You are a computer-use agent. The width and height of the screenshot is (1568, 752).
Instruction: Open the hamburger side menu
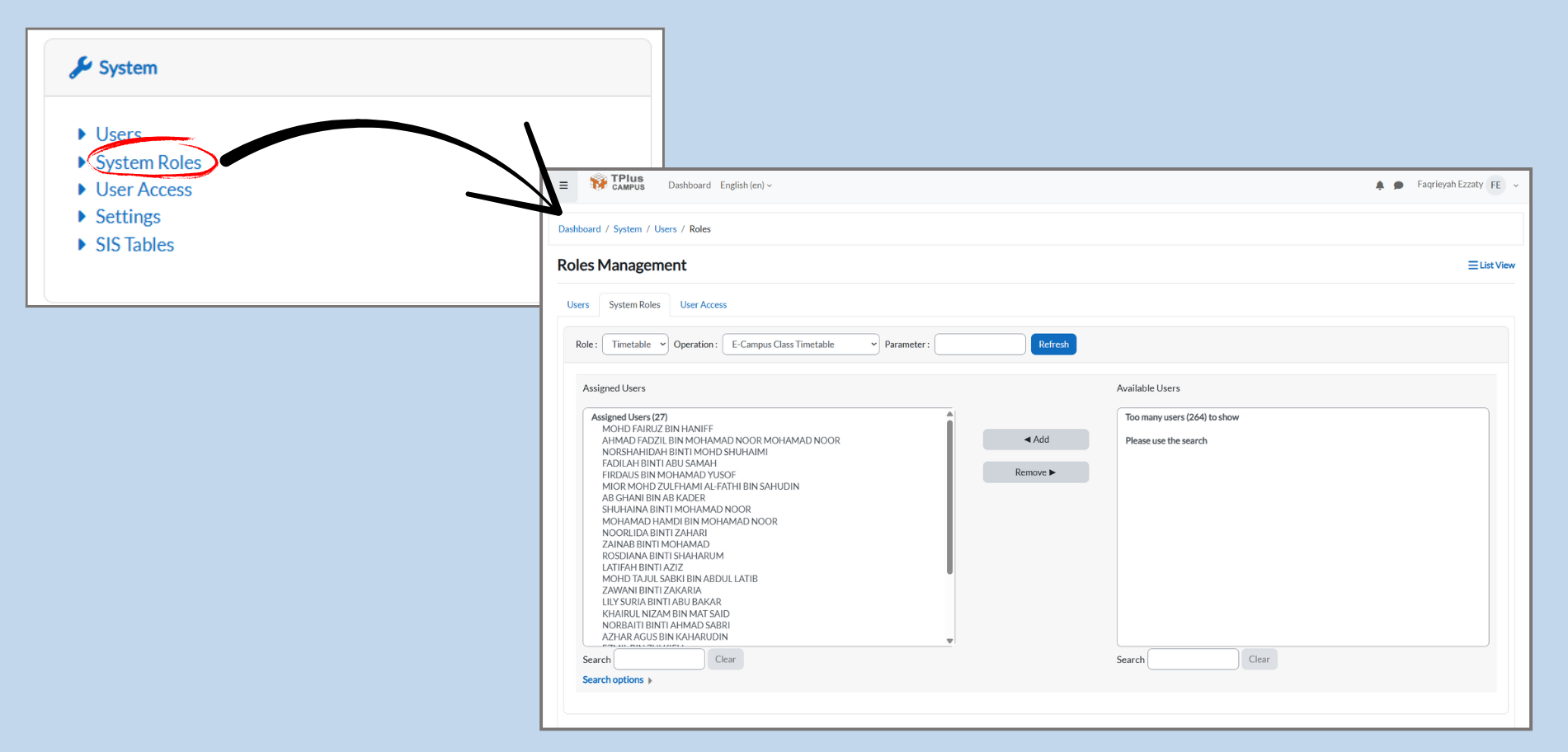click(x=564, y=186)
